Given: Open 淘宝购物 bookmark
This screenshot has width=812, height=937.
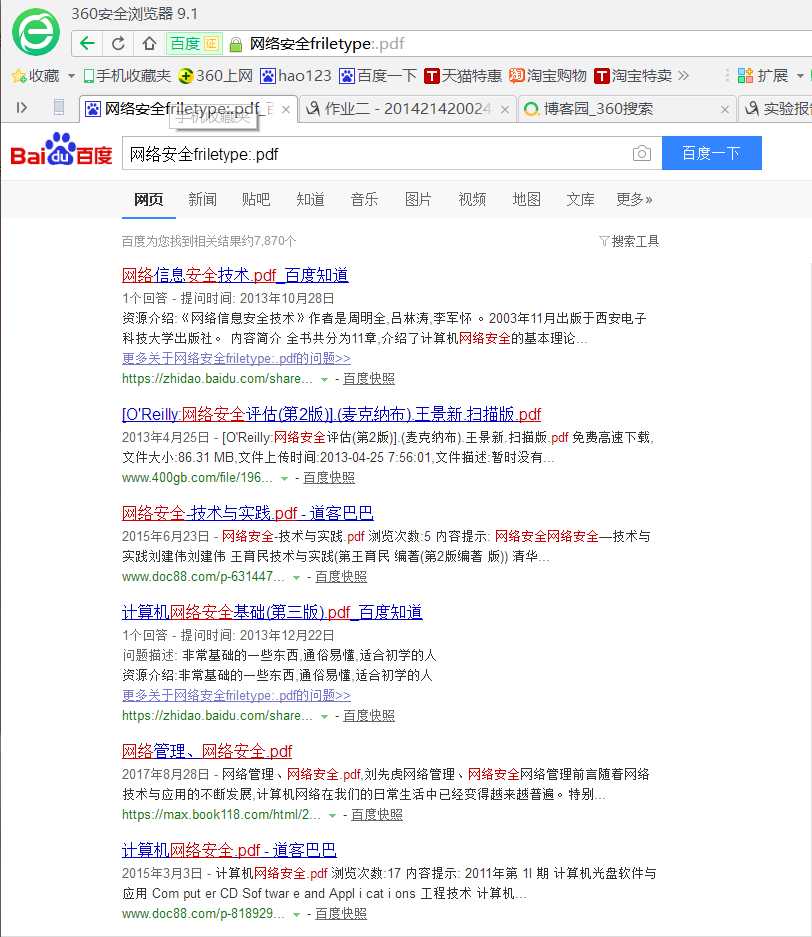Looking at the screenshot, I should [547, 76].
